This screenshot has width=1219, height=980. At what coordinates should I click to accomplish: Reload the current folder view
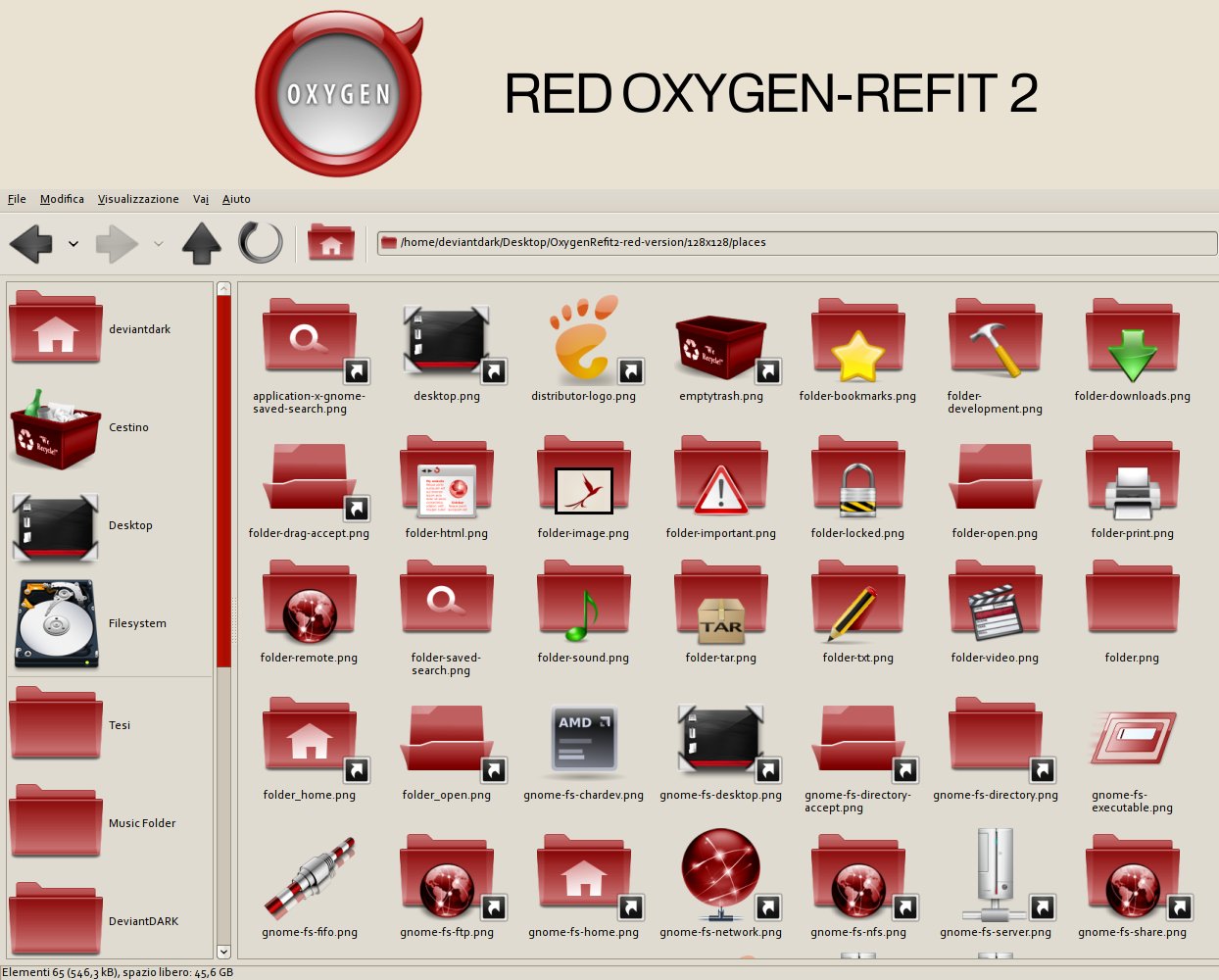[261, 243]
